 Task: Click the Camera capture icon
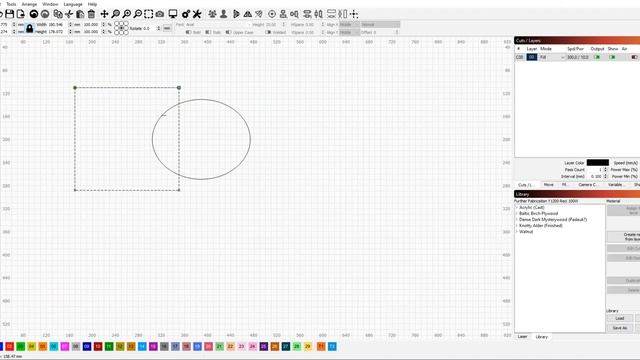pyautogui.click(x=160, y=14)
